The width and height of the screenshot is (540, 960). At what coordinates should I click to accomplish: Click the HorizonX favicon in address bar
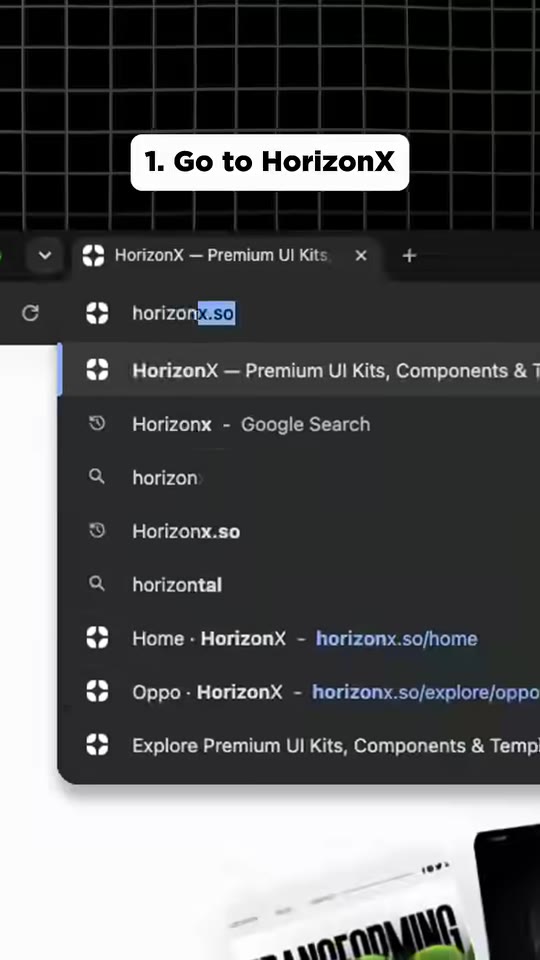(97, 313)
